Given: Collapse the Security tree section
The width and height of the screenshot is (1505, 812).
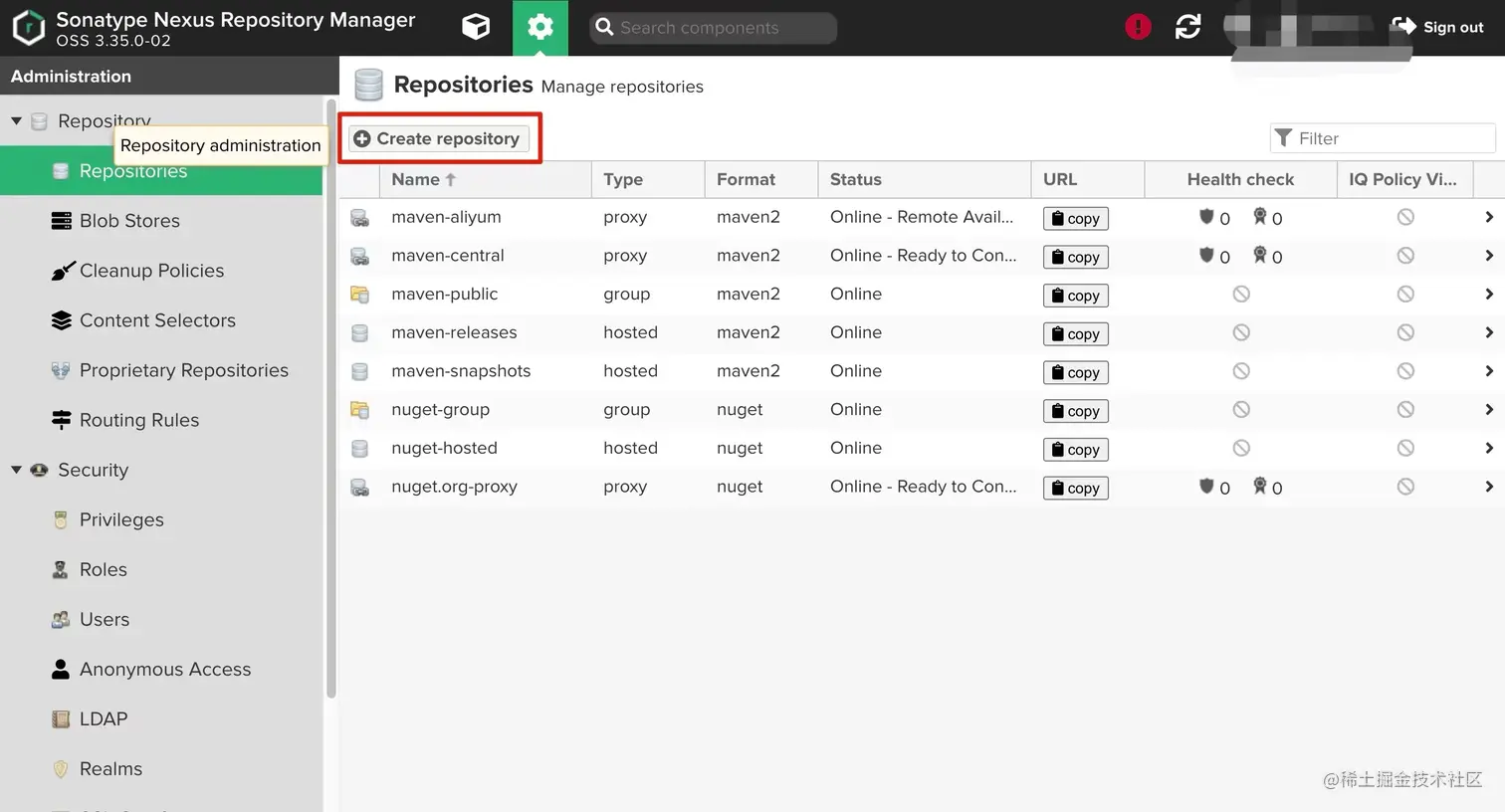Looking at the screenshot, I should click(x=16, y=470).
